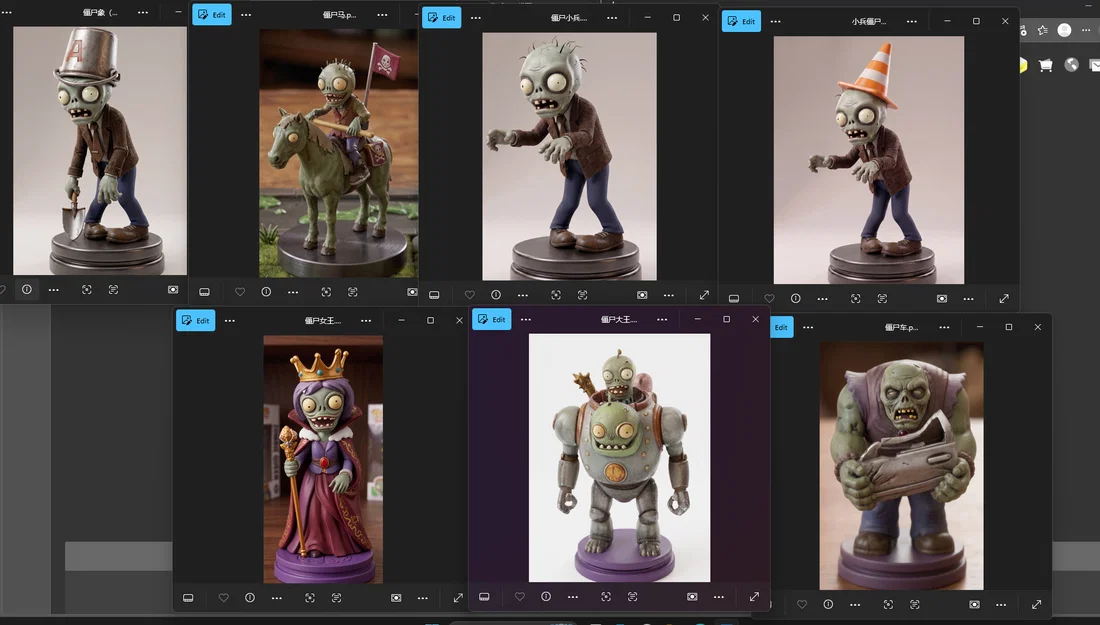Image resolution: width=1100 pixels, height=625 pixels.
Task: Click the globe icon in browser toolbar
Action: [1071, 65]
